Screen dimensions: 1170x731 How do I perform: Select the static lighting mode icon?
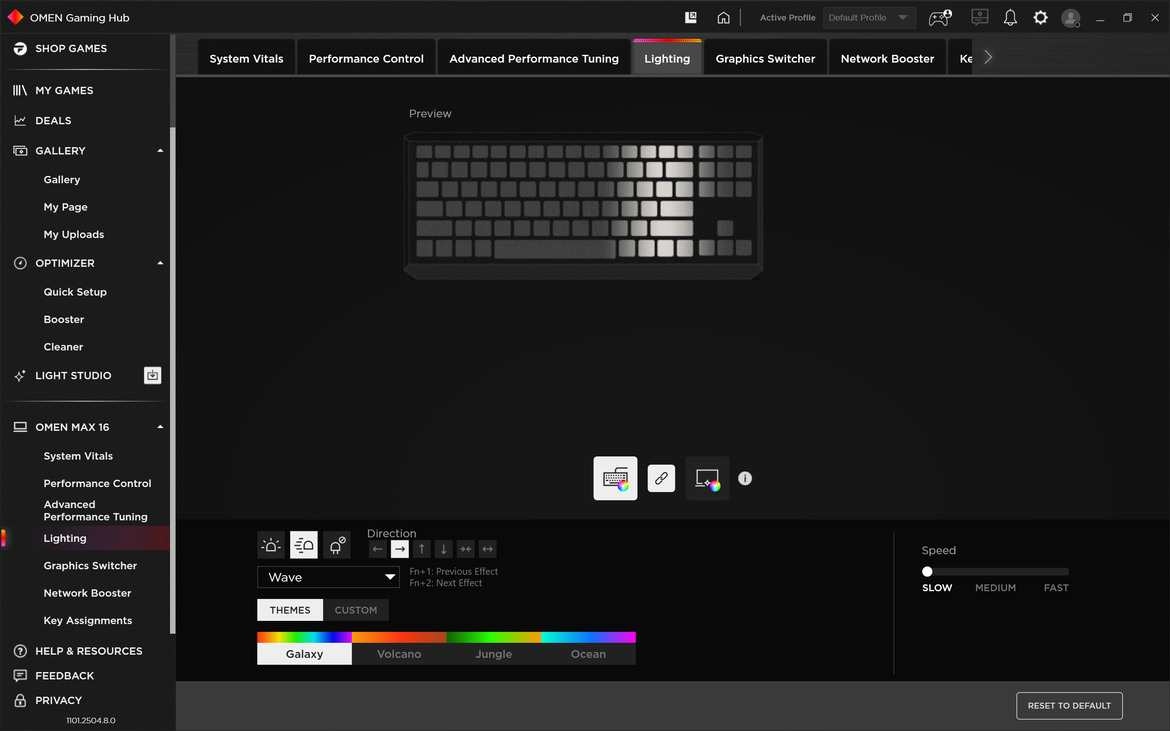[x=271, y=545]
